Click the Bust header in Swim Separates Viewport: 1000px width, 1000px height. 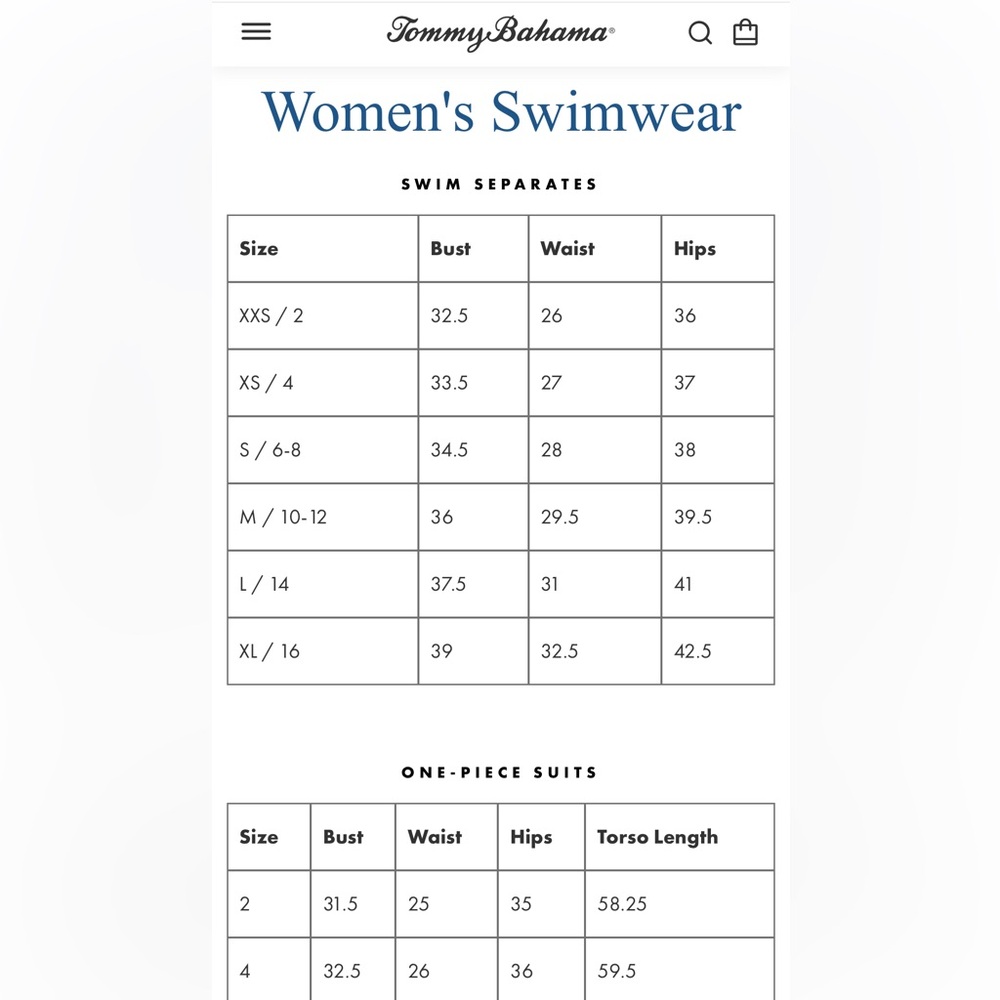(x=450, y=248)
